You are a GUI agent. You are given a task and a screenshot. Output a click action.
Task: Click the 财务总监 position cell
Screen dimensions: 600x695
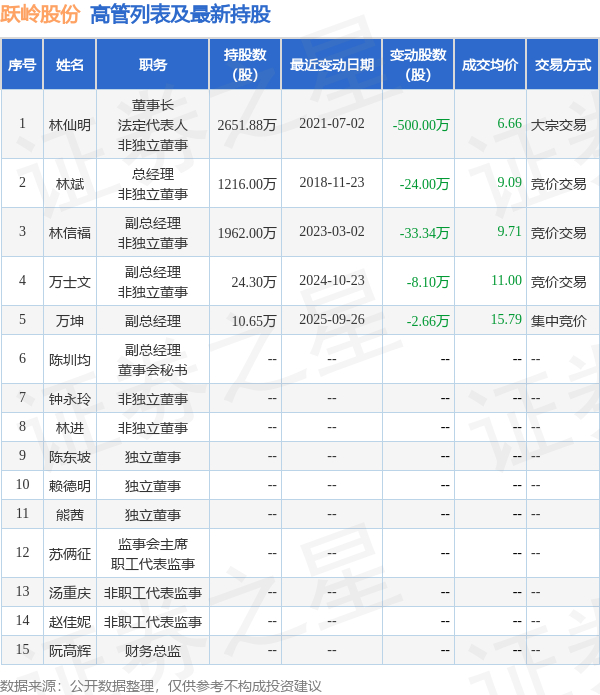click(152, 651)
